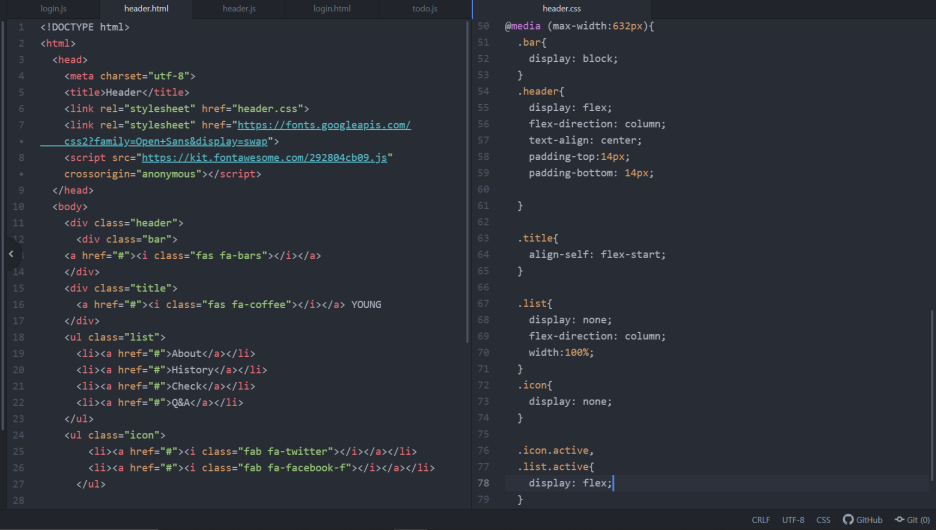This screenshot has width=936, height=530.
Task: Click the '.list.active{' selector line
Action: click(x=555, y=467)
